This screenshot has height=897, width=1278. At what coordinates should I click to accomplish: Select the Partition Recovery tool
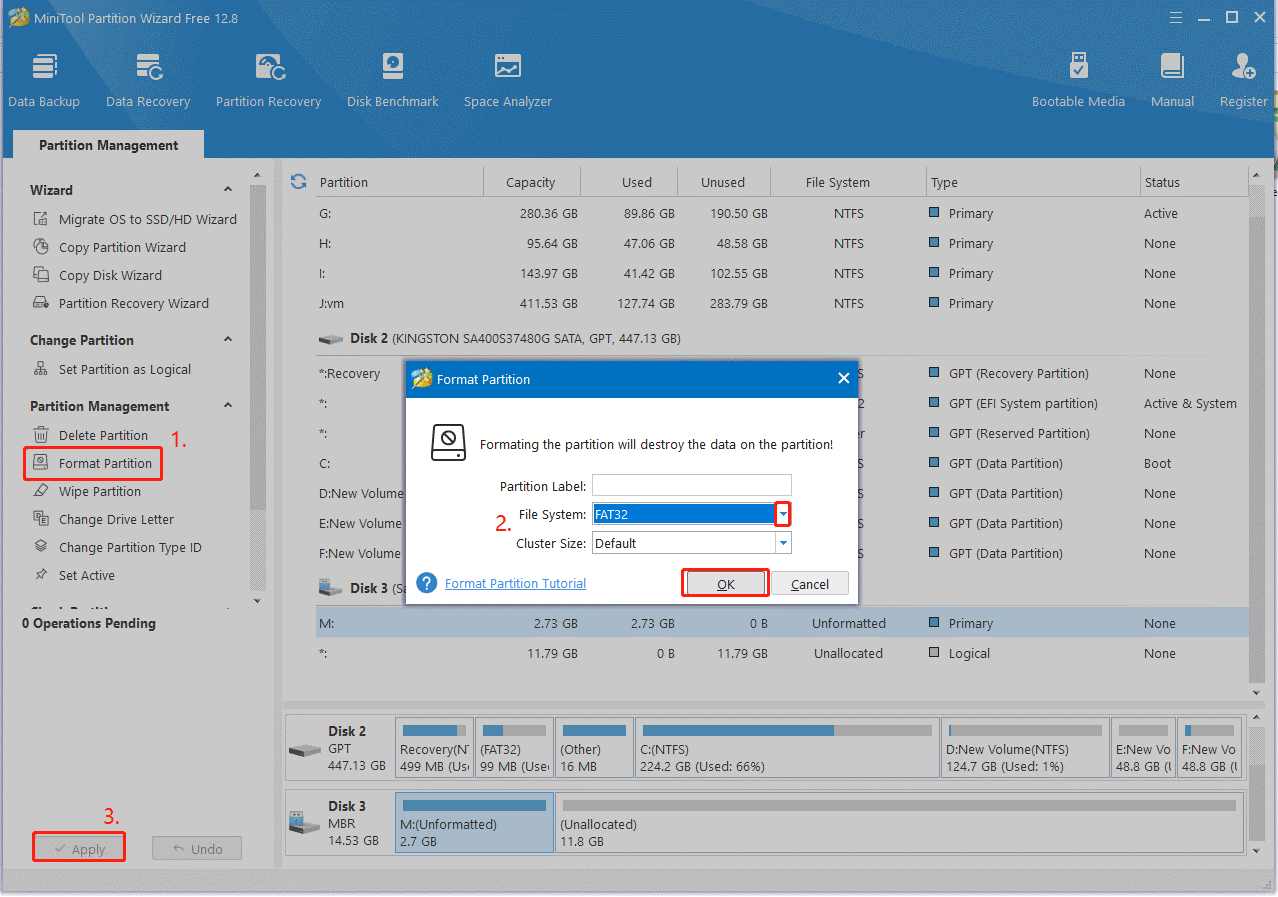[268, 78]
